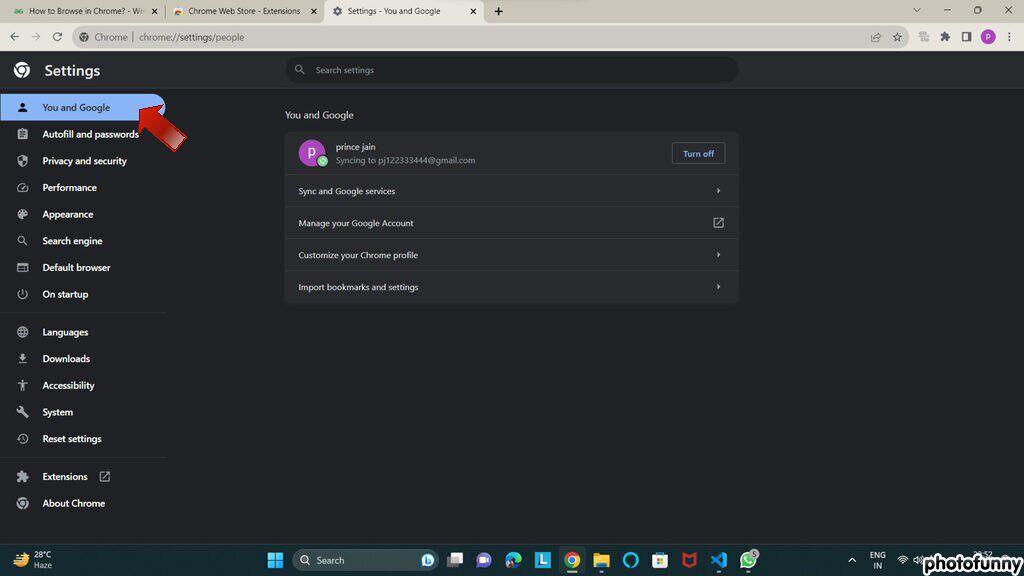
Task: Open Reset settings section
Action: tap(82, 440)
